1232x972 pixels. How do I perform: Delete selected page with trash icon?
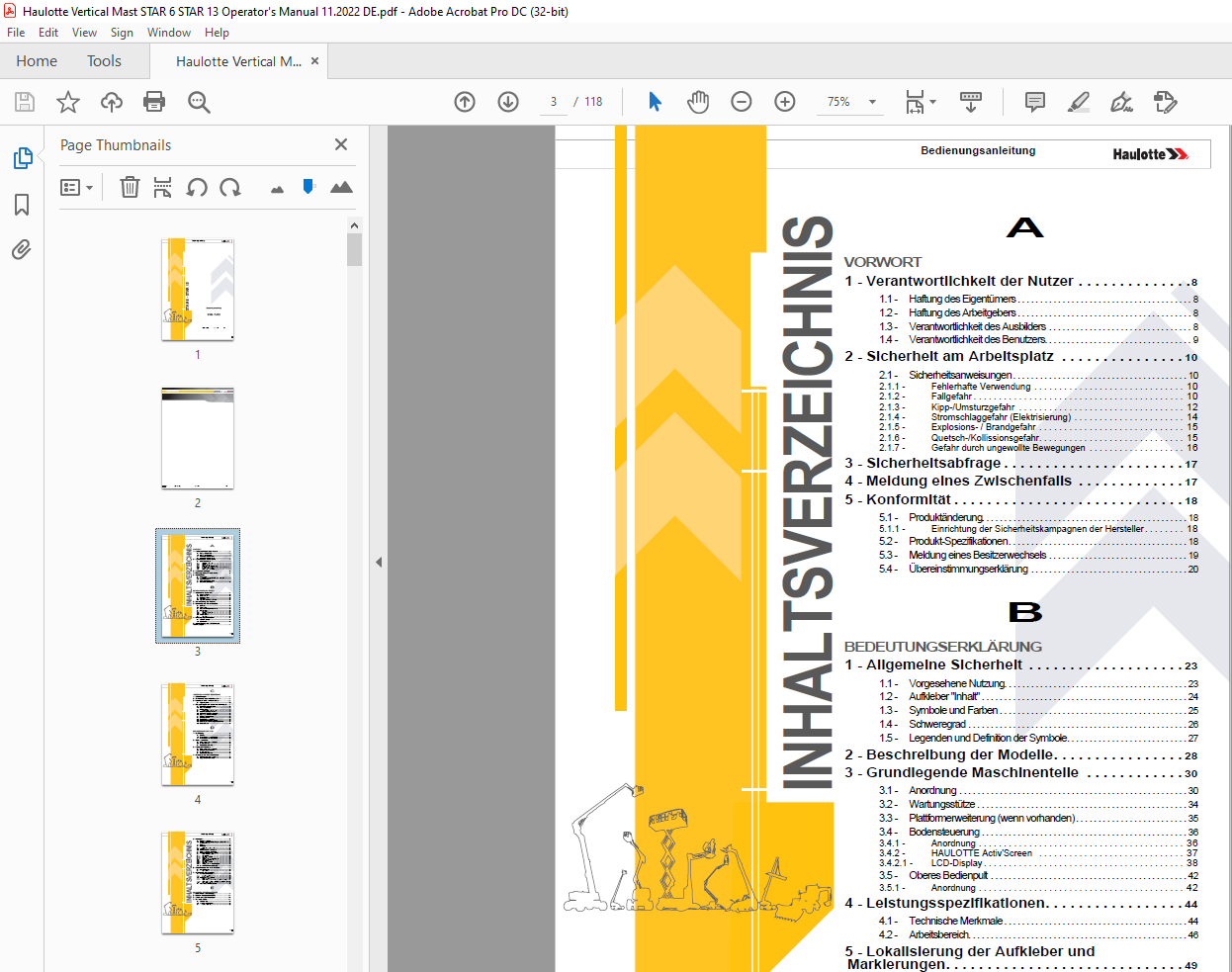click(x=130, y=187)
